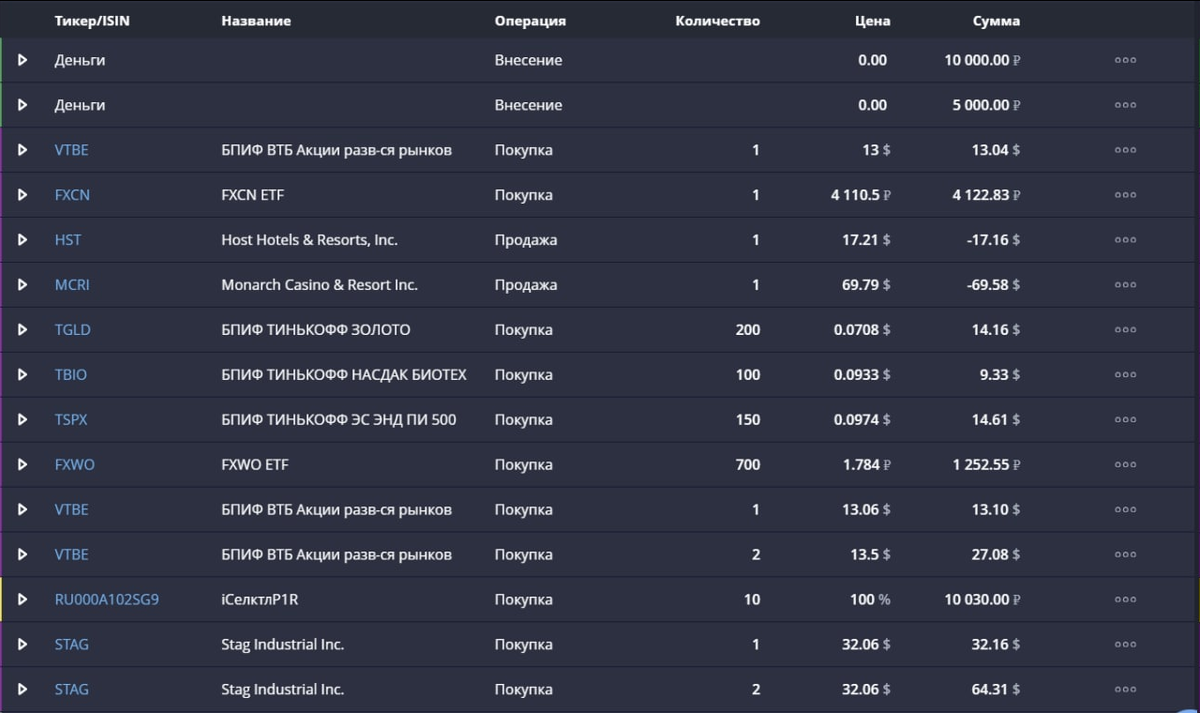Select the name iСелктлP1R
Viewport: 1200px width, 713px height.
point(260,600)
